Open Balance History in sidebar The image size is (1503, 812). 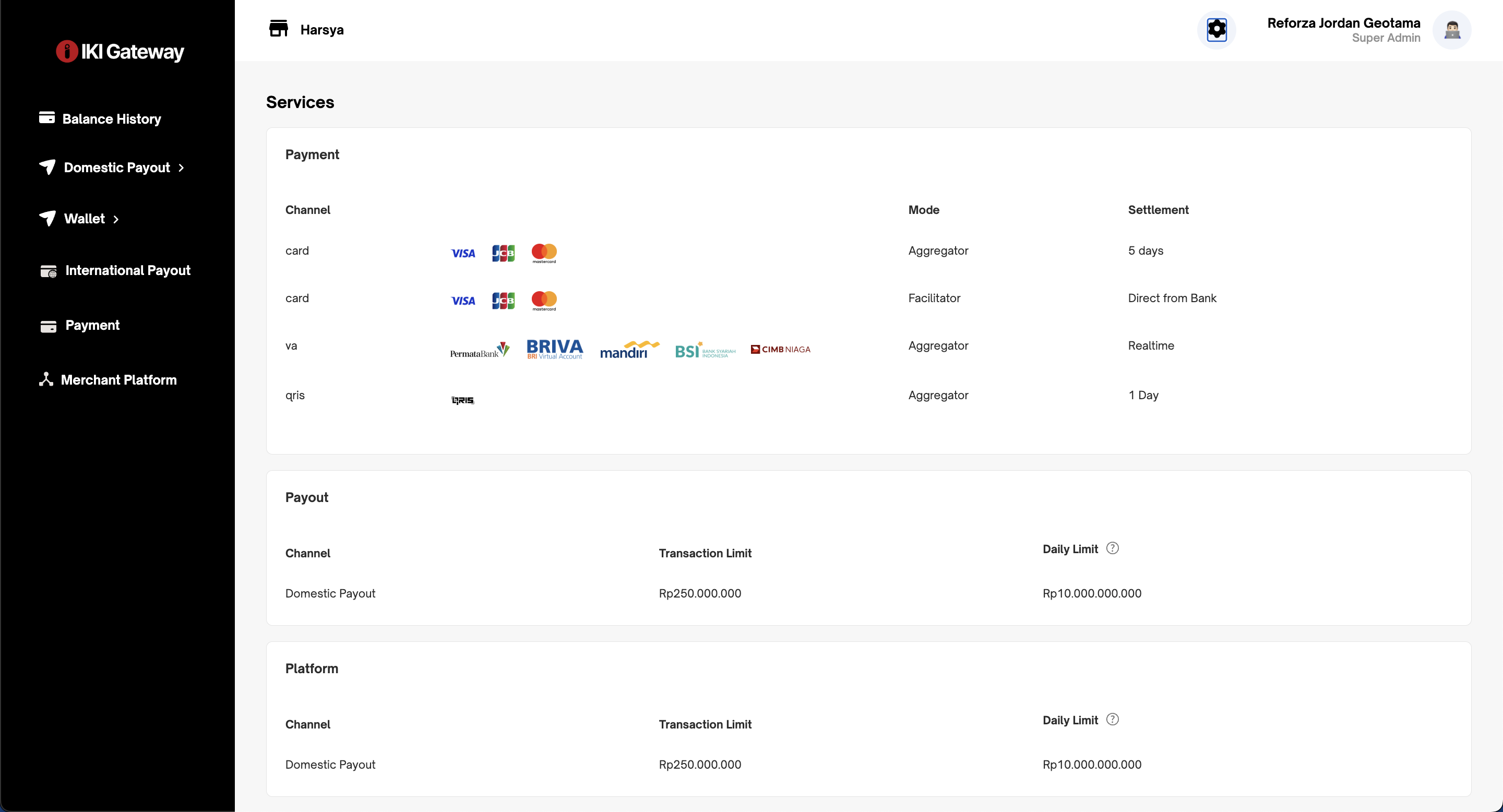point(111,119)
